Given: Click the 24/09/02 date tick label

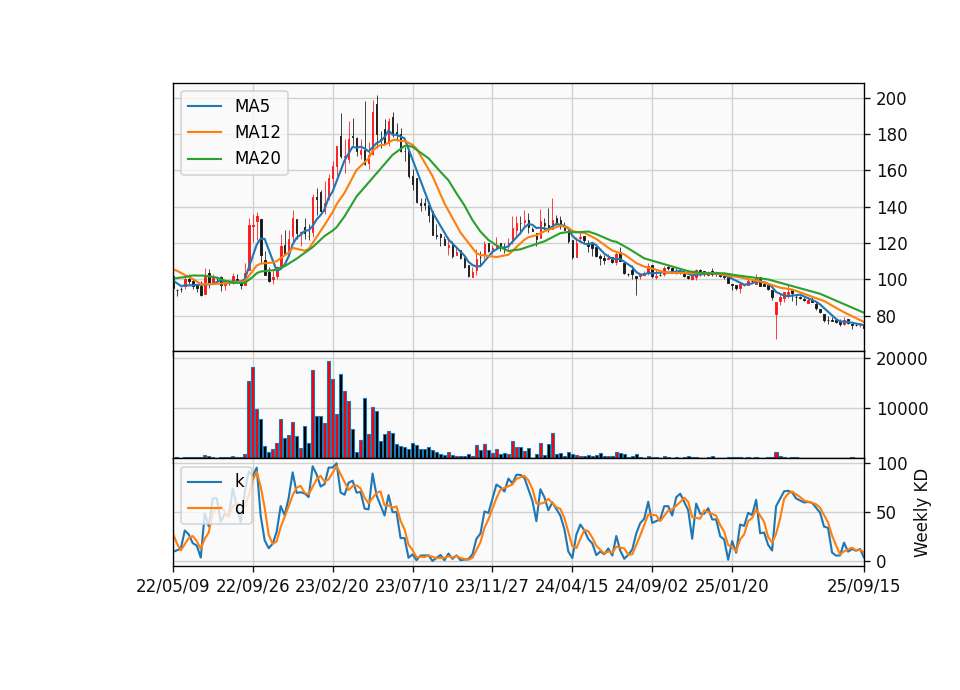Looking at the screenshot, I should click(x=651, y=586).
